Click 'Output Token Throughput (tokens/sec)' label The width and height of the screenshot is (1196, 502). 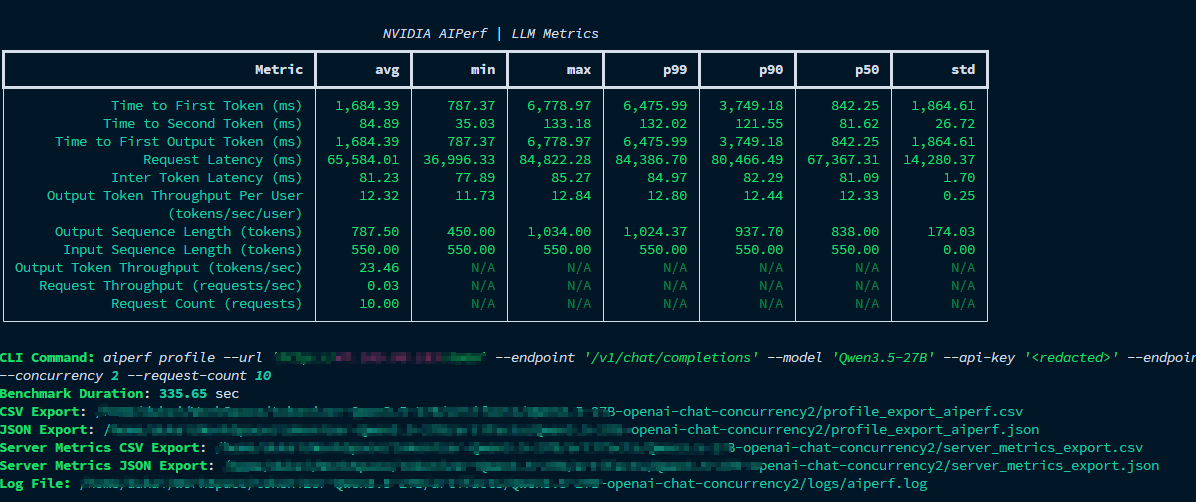tap(159, 268)
